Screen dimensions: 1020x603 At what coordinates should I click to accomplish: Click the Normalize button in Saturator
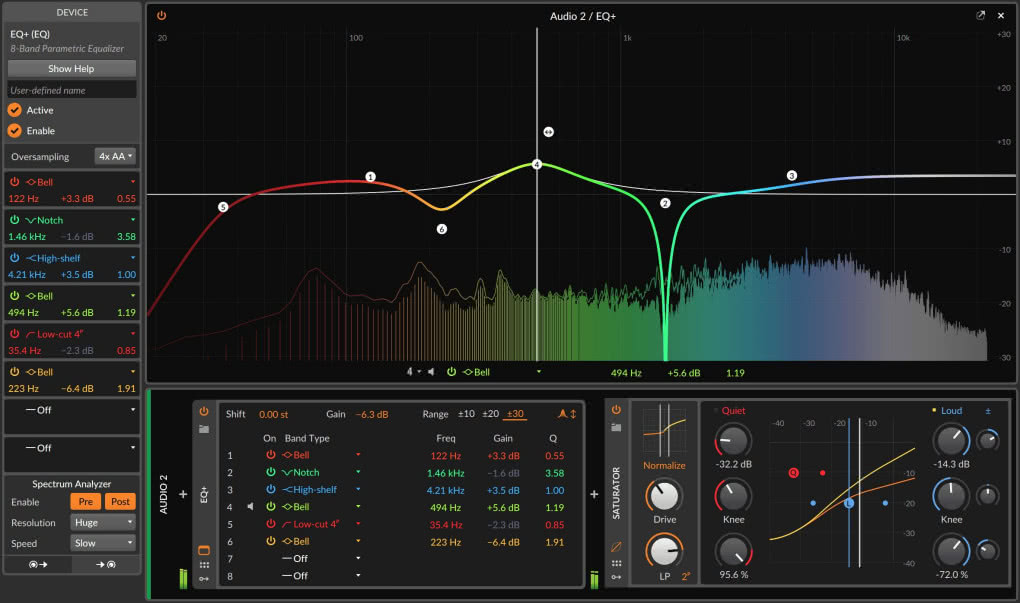coord(664,465)
